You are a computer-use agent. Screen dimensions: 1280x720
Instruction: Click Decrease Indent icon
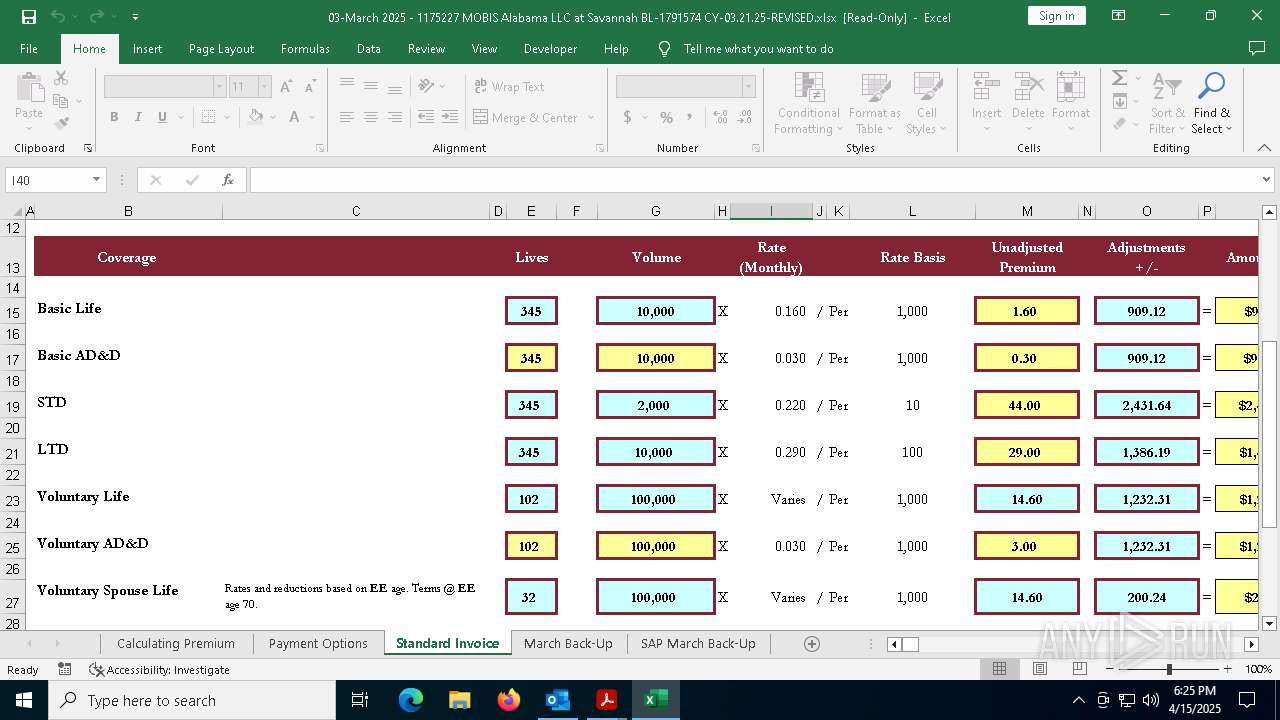tap(426, 117)
